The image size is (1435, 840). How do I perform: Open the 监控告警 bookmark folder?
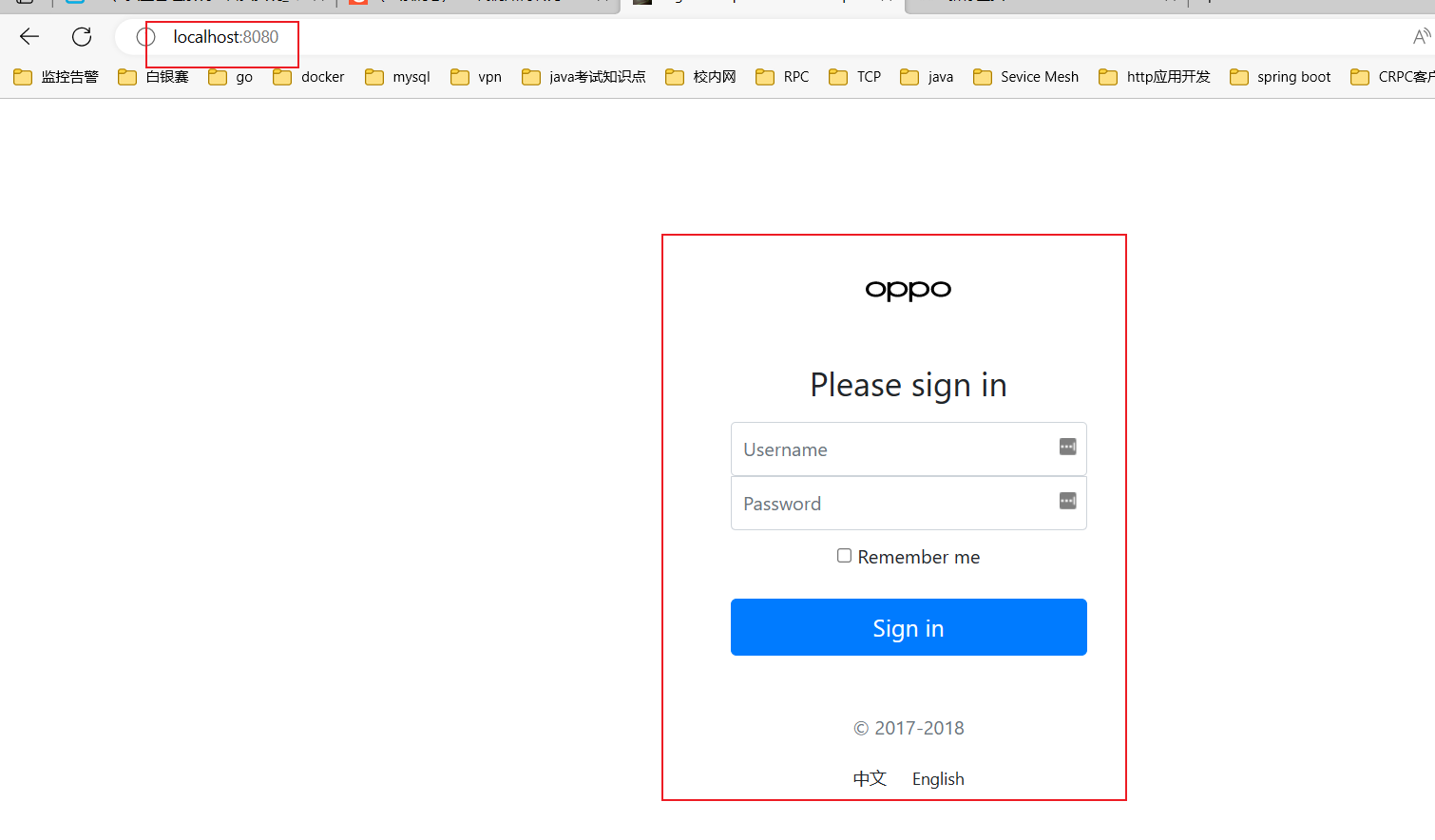(56, 77)
